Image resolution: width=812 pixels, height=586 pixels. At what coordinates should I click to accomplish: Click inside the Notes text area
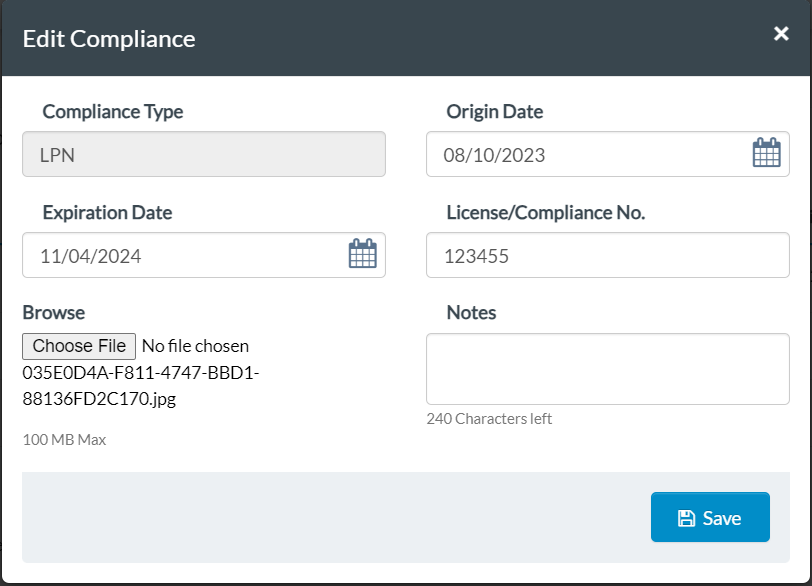click(607, 369)
